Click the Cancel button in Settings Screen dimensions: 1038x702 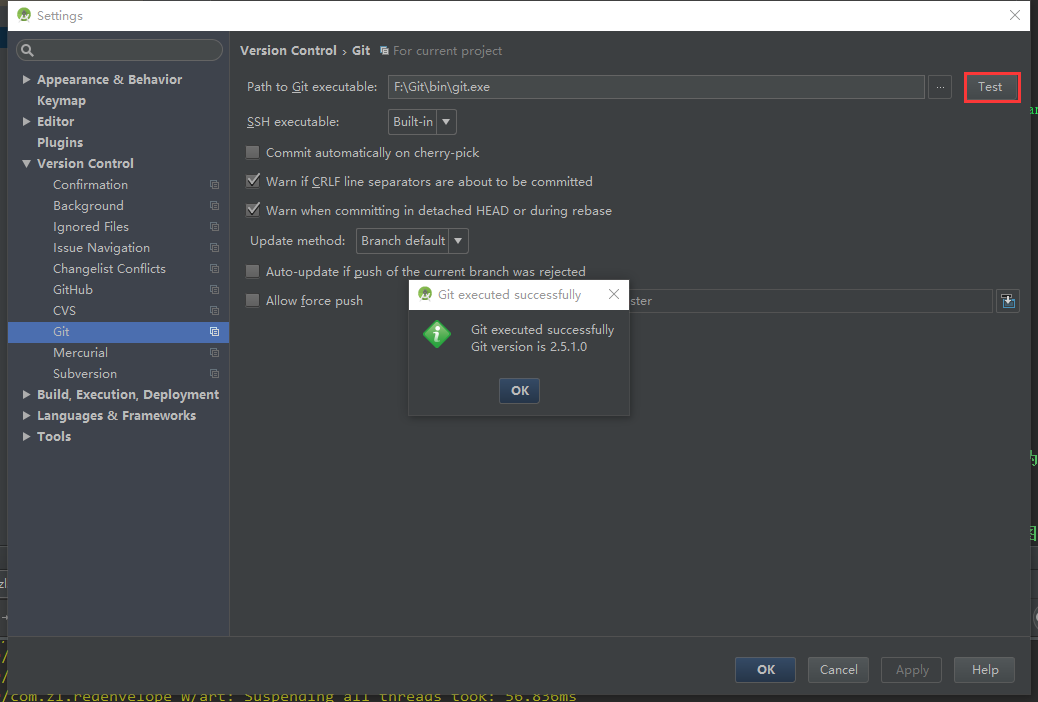click(x=838, y=670)
